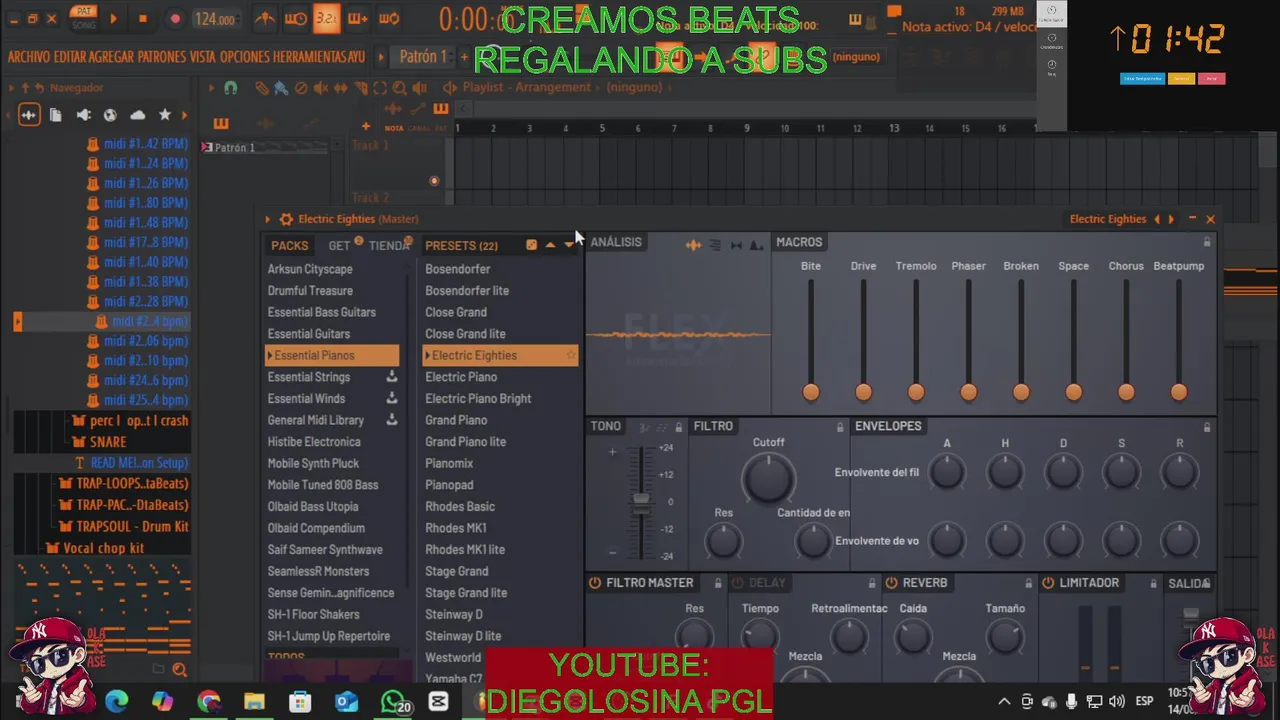The height and width of the screenshot is (720, 1280).
Task: Open browser starred favorites tab icon
Action: (x=165, y=115)
